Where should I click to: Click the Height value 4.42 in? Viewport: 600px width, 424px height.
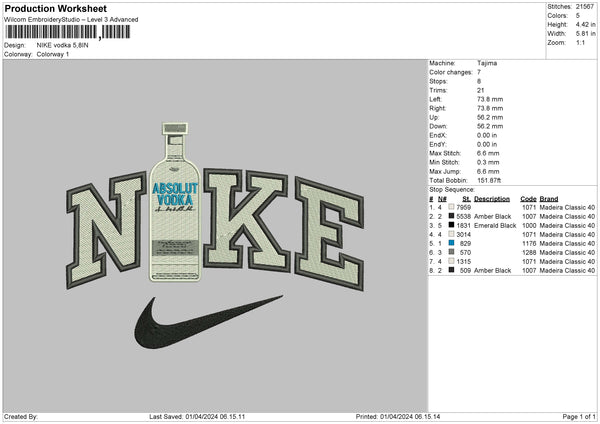click(x=586, y=24)
